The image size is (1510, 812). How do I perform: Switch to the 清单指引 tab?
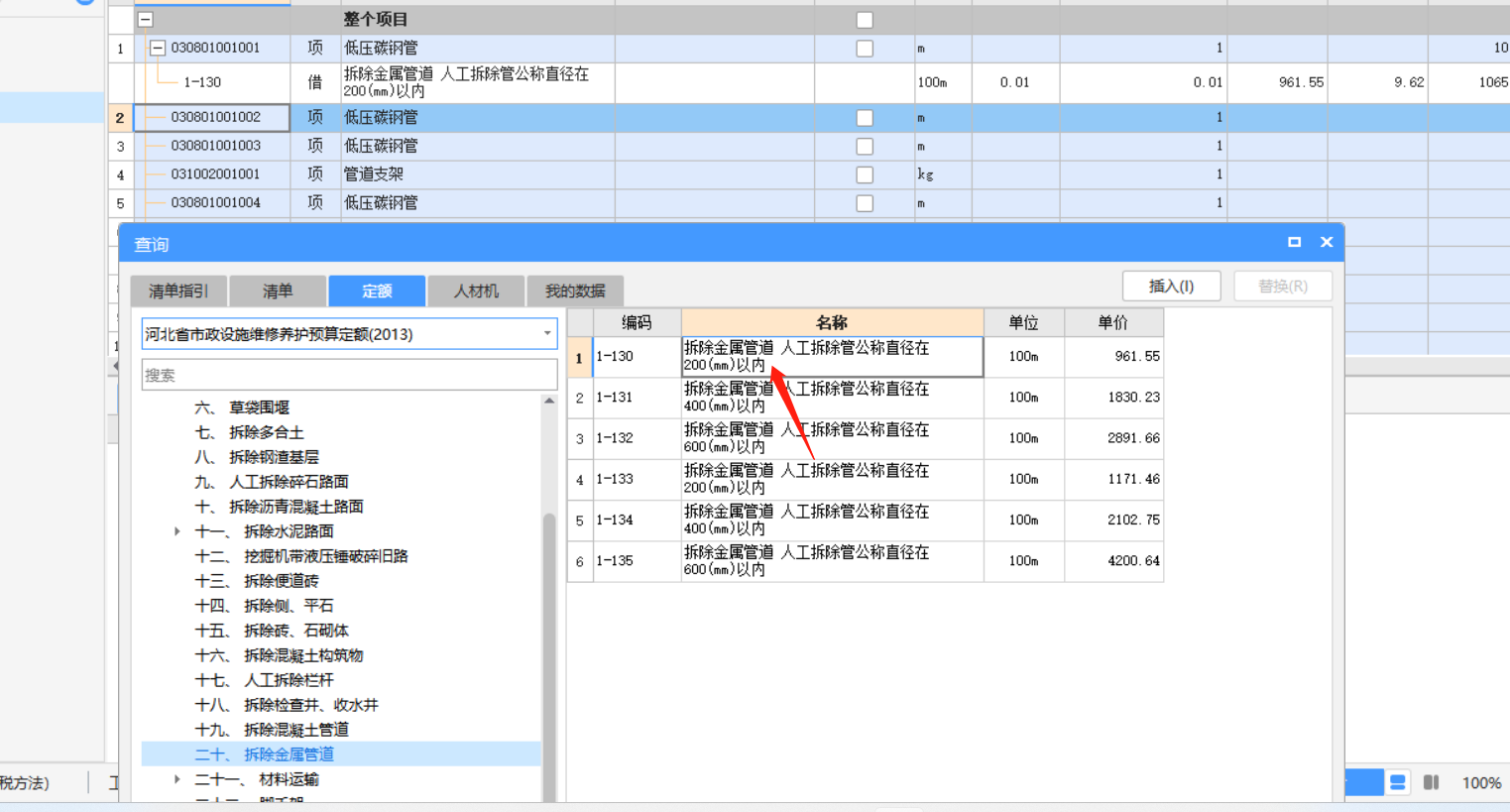tap(178, 290)
